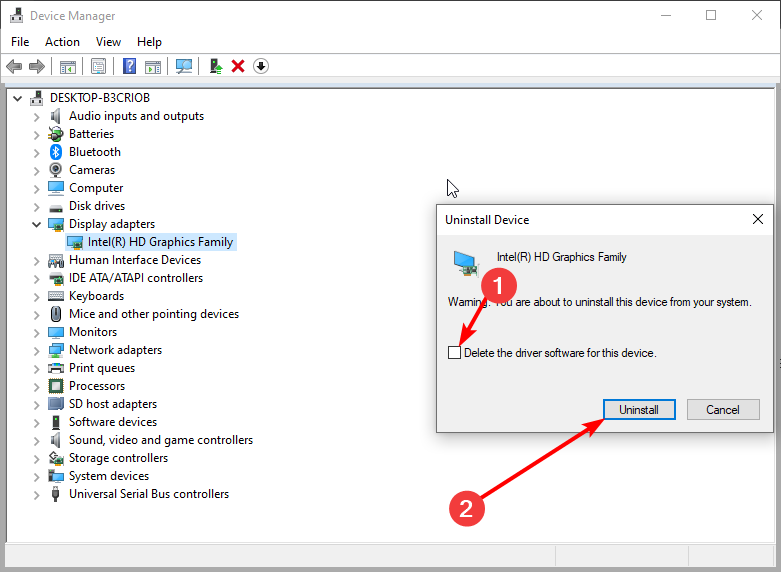Screen dimensions: 781x572
Task: Click the Disk drives icon
Action: [x=56, y=207]
